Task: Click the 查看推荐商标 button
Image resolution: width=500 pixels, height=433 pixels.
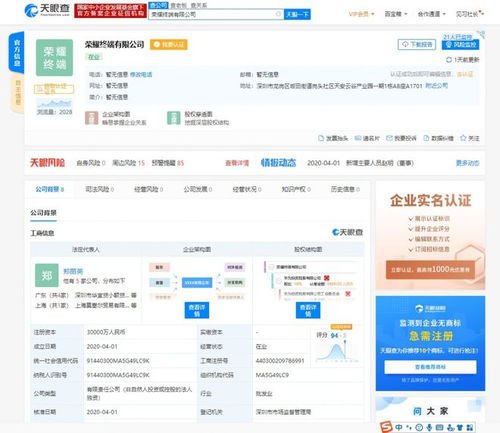Action: pyautogui.click(x=430, y=367)
